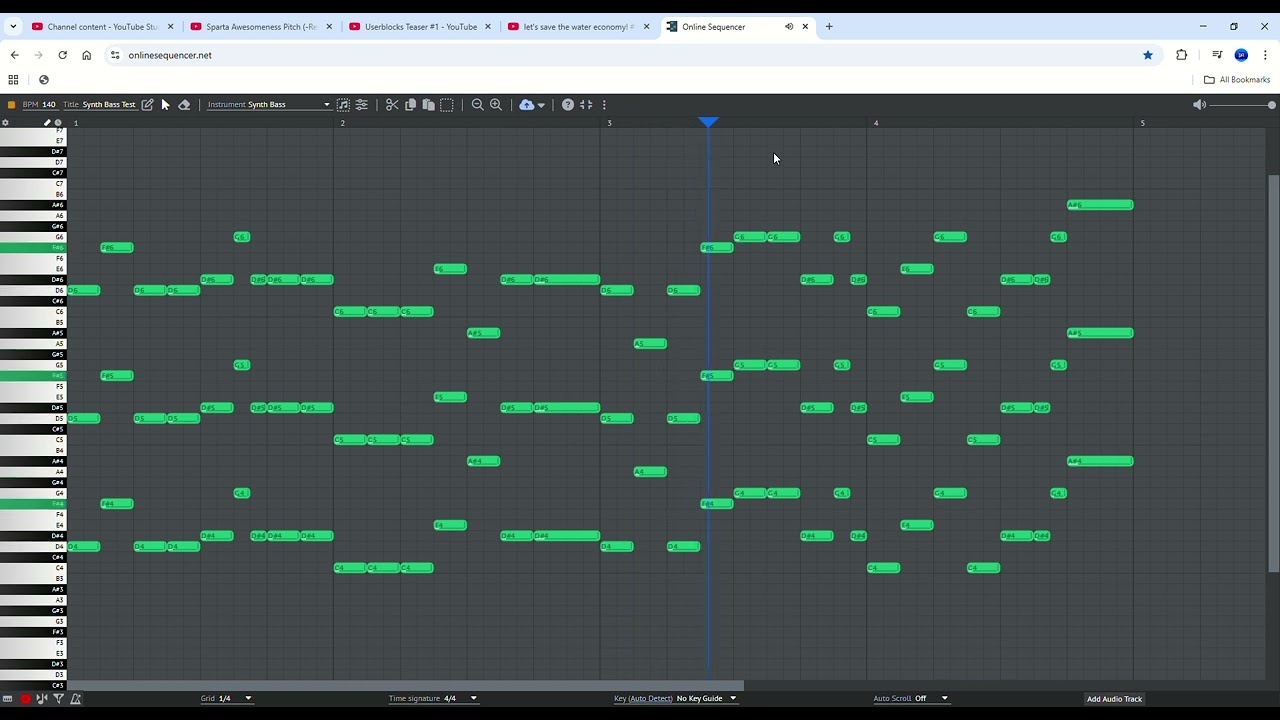Click the small pencil icon above keyboard
Image resolution: width=1280 pixels, height=720 pixels.
pos(47,123)
